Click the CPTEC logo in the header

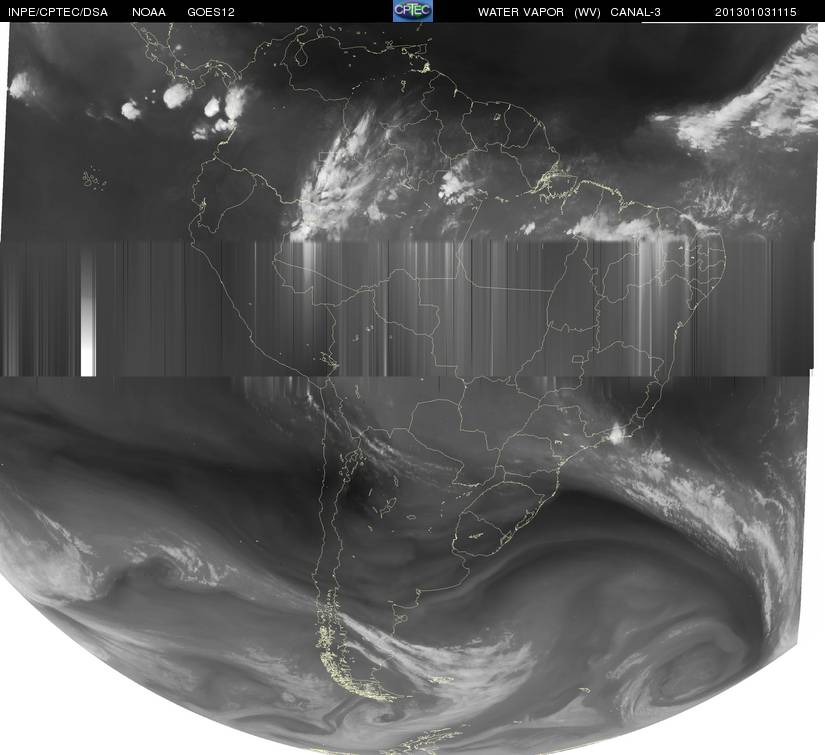click(413, 11)
